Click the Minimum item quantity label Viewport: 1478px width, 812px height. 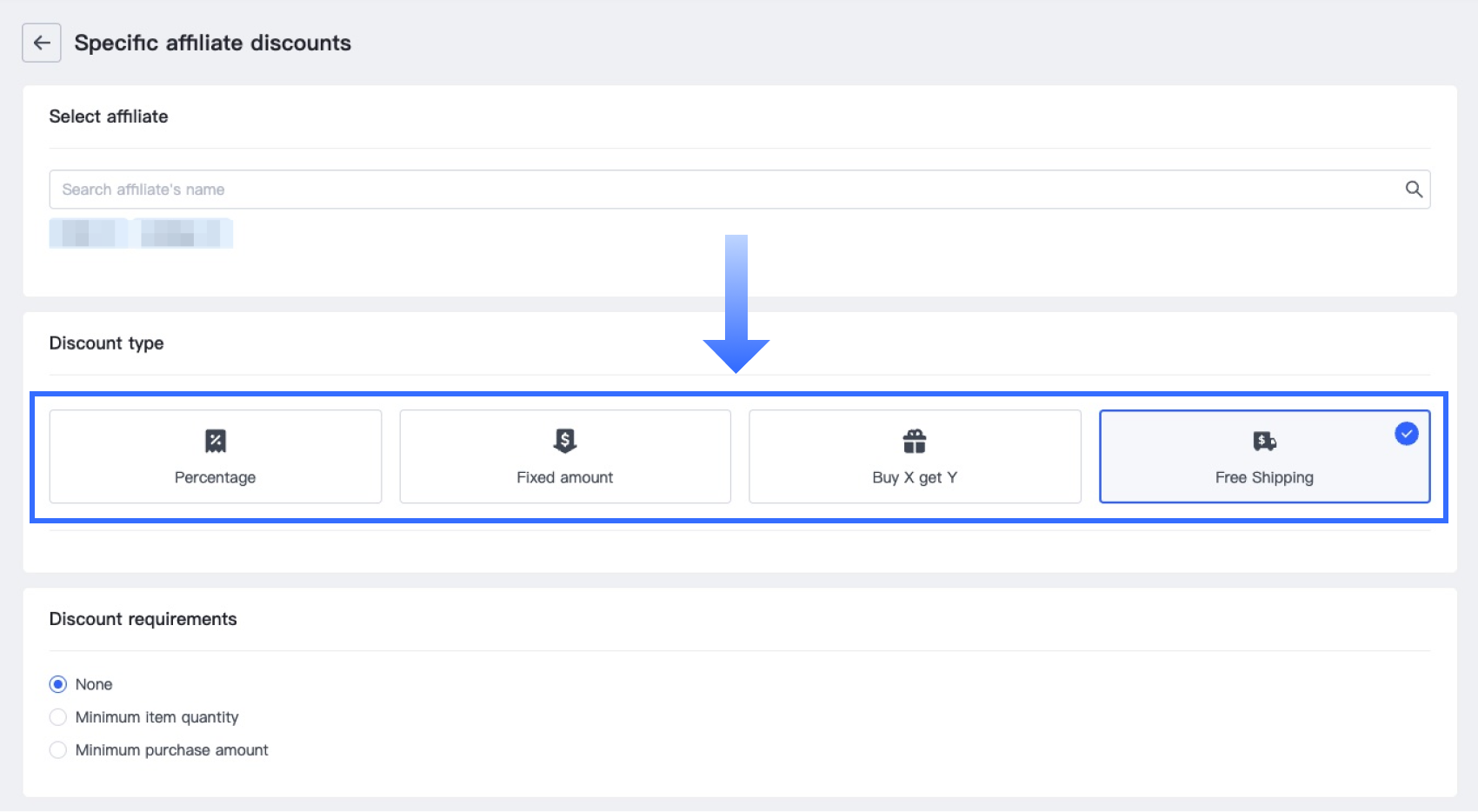[156, 717]
